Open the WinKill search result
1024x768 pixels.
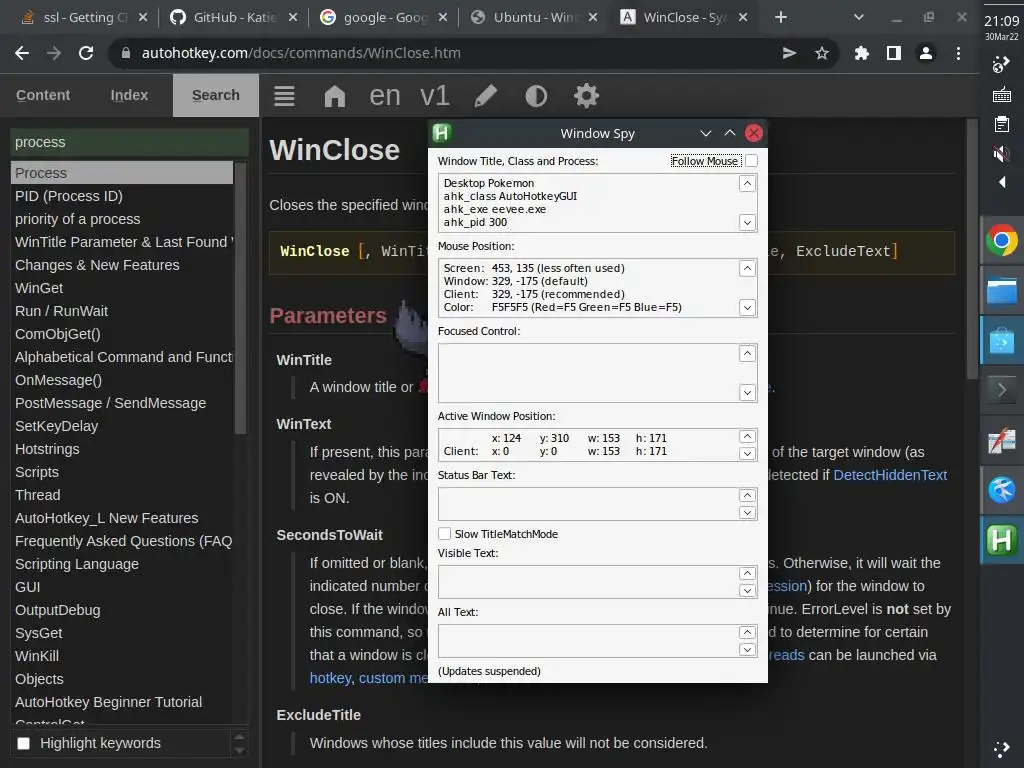[37, 656]
